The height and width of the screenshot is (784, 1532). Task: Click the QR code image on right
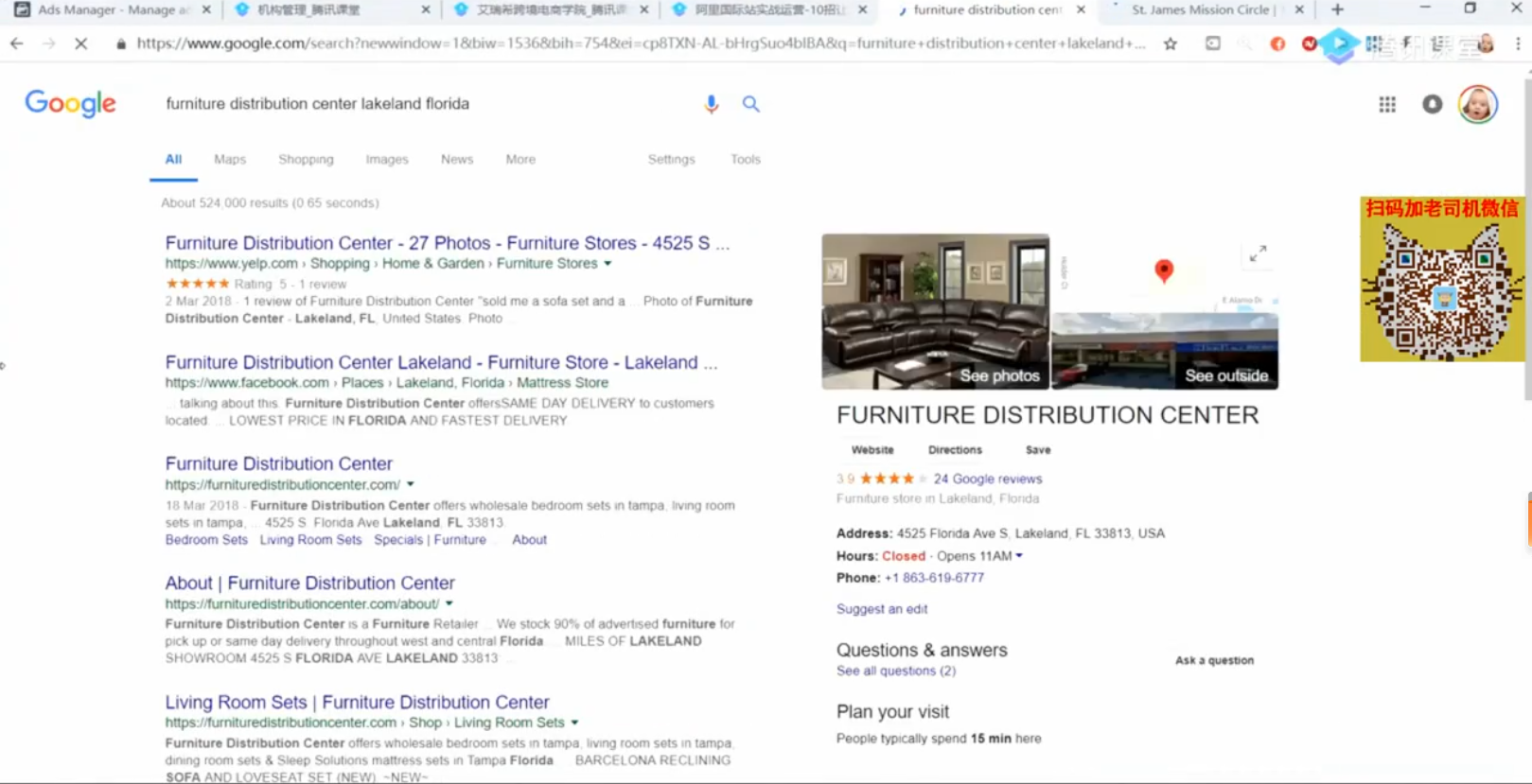(x=1442, y=289)
